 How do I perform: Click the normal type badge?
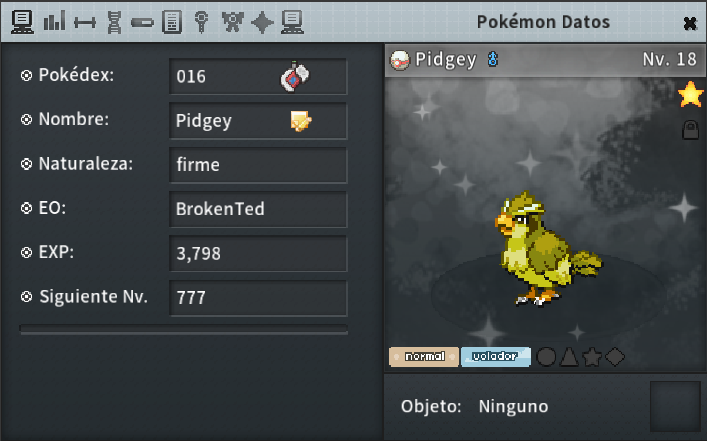[x=424, y=357]
